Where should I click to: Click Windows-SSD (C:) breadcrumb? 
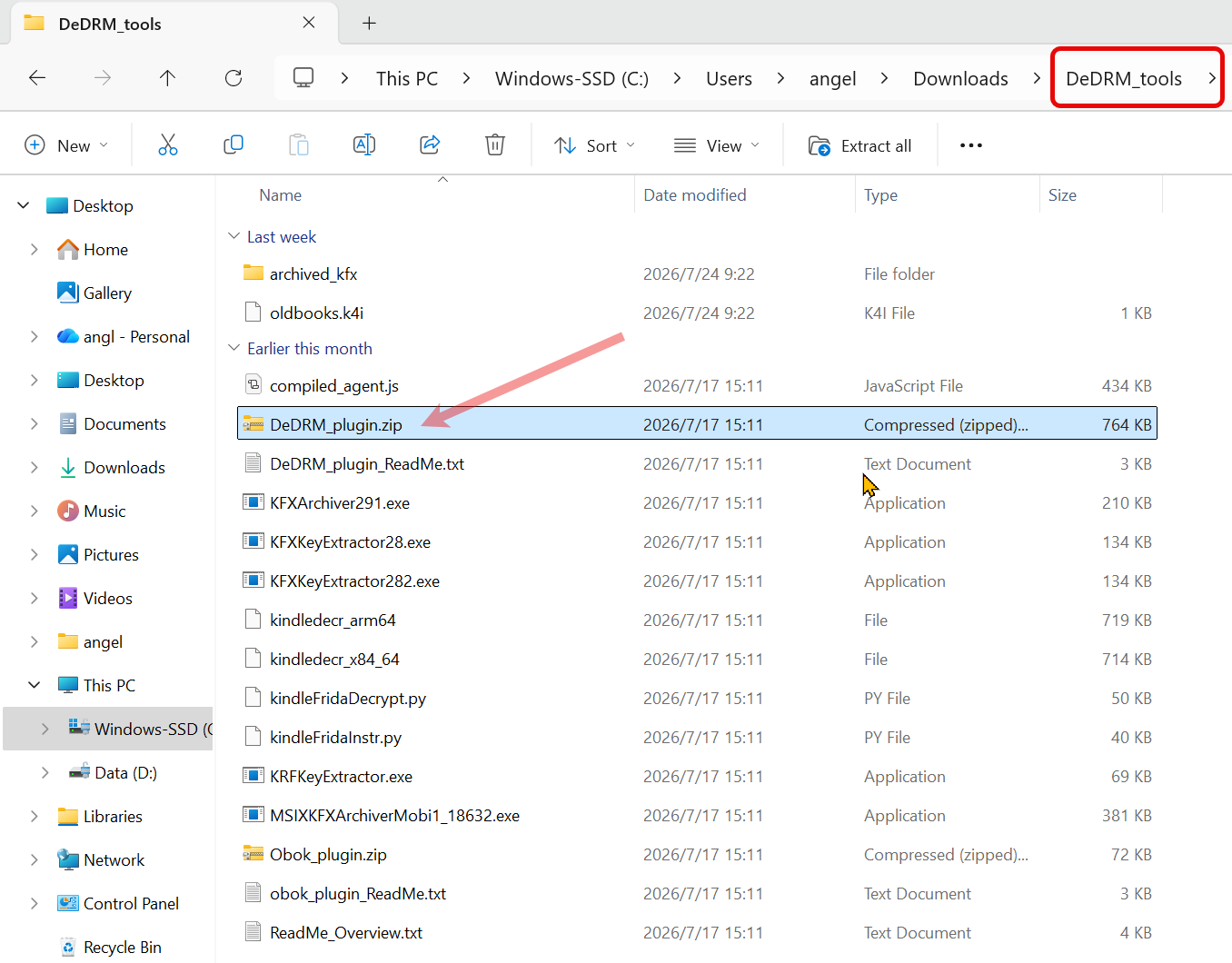[x=571, y=79]
